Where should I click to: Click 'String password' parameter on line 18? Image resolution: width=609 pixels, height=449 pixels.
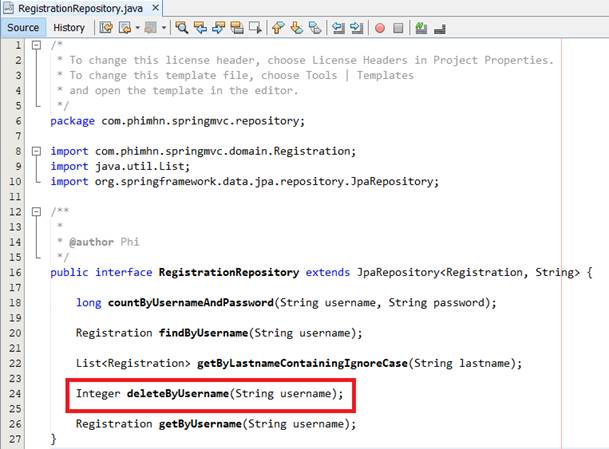point(437,303)
